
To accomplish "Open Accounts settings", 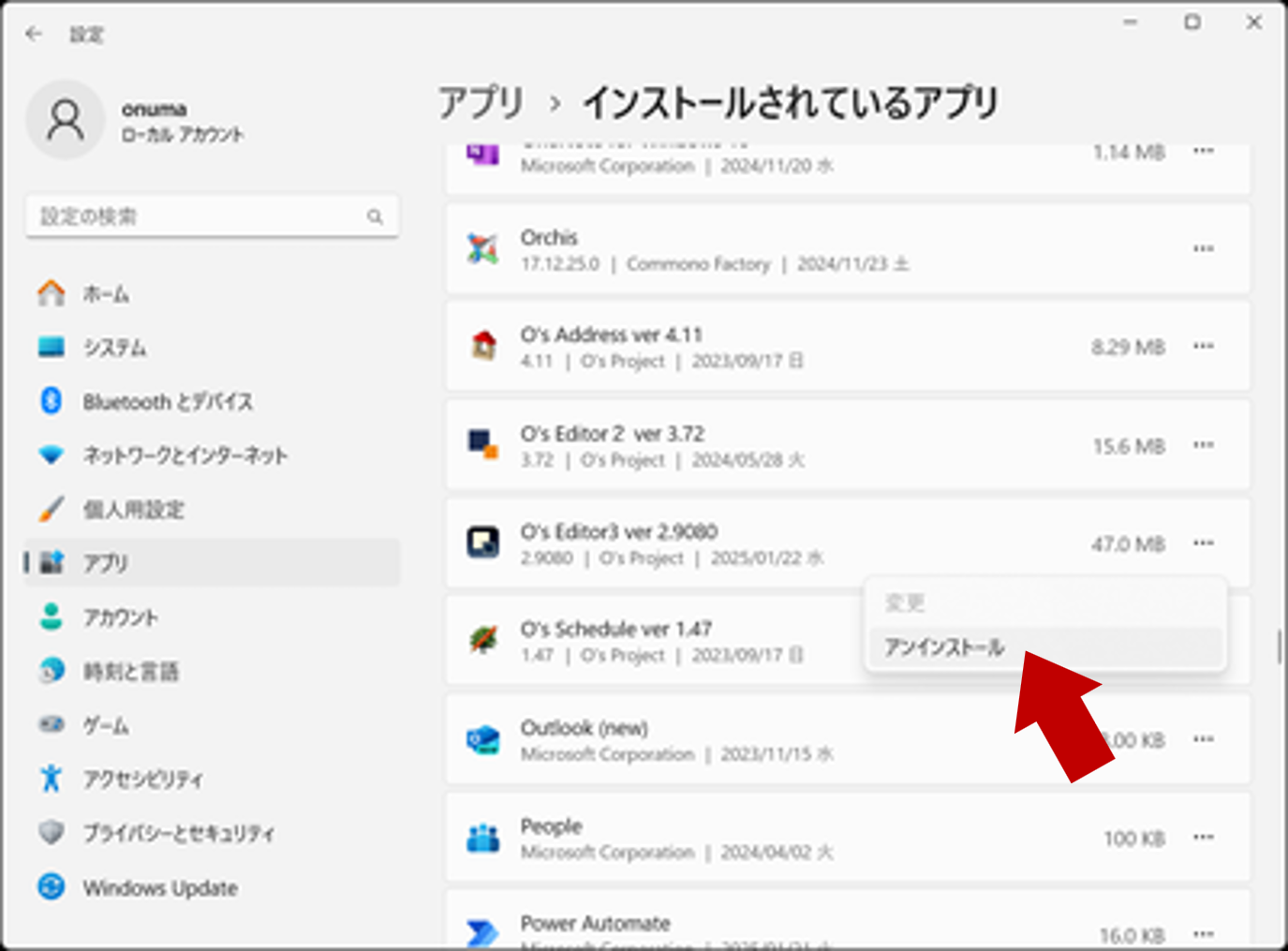I will click(213, 617).
